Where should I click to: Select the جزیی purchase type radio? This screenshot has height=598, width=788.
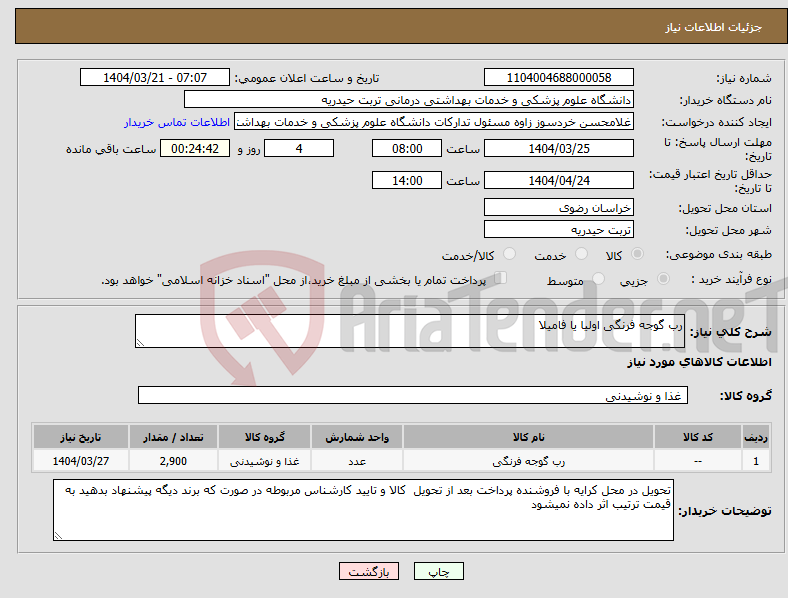pos(663,278)
